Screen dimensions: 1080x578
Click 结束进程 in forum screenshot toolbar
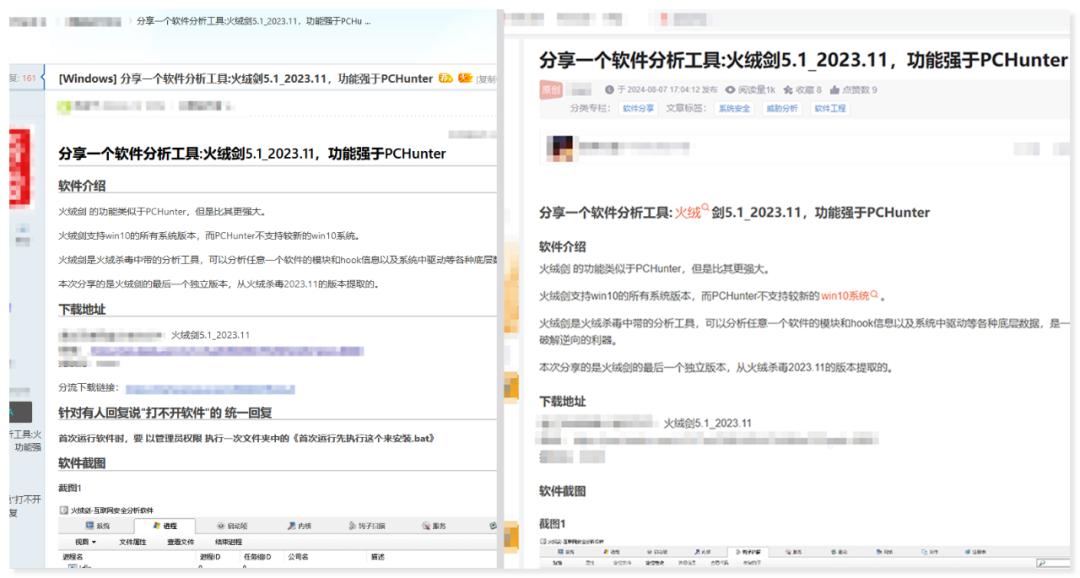[229, 542]
